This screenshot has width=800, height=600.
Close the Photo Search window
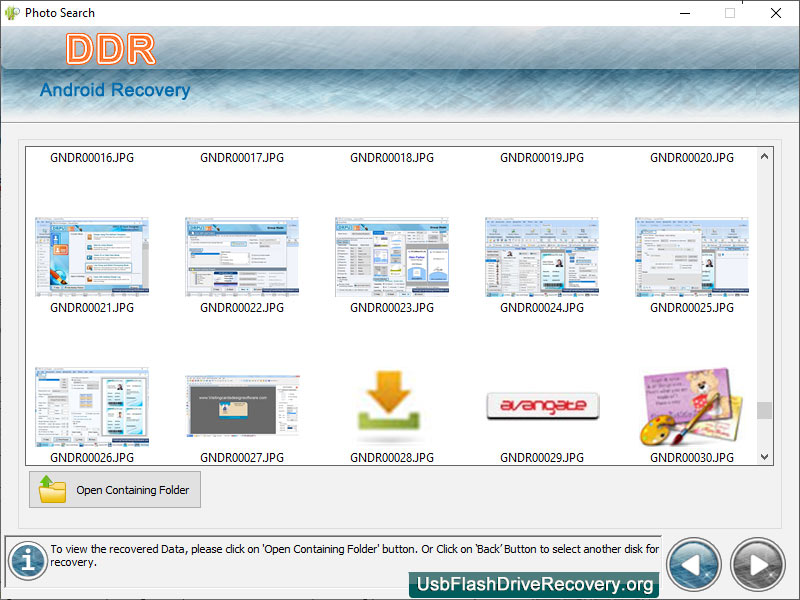(x=776, y=13)
